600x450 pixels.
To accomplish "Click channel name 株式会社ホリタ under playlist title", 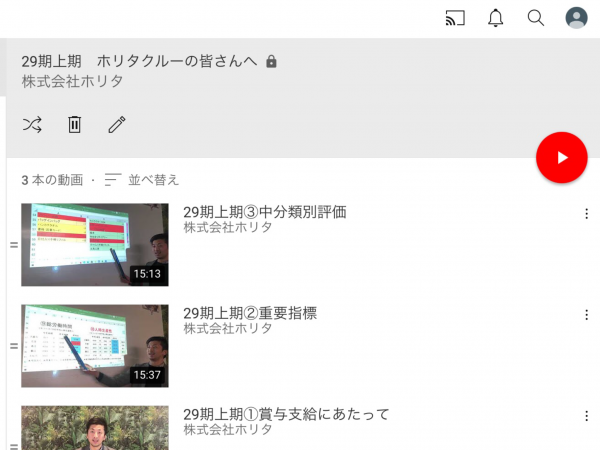I will [72, 81].
